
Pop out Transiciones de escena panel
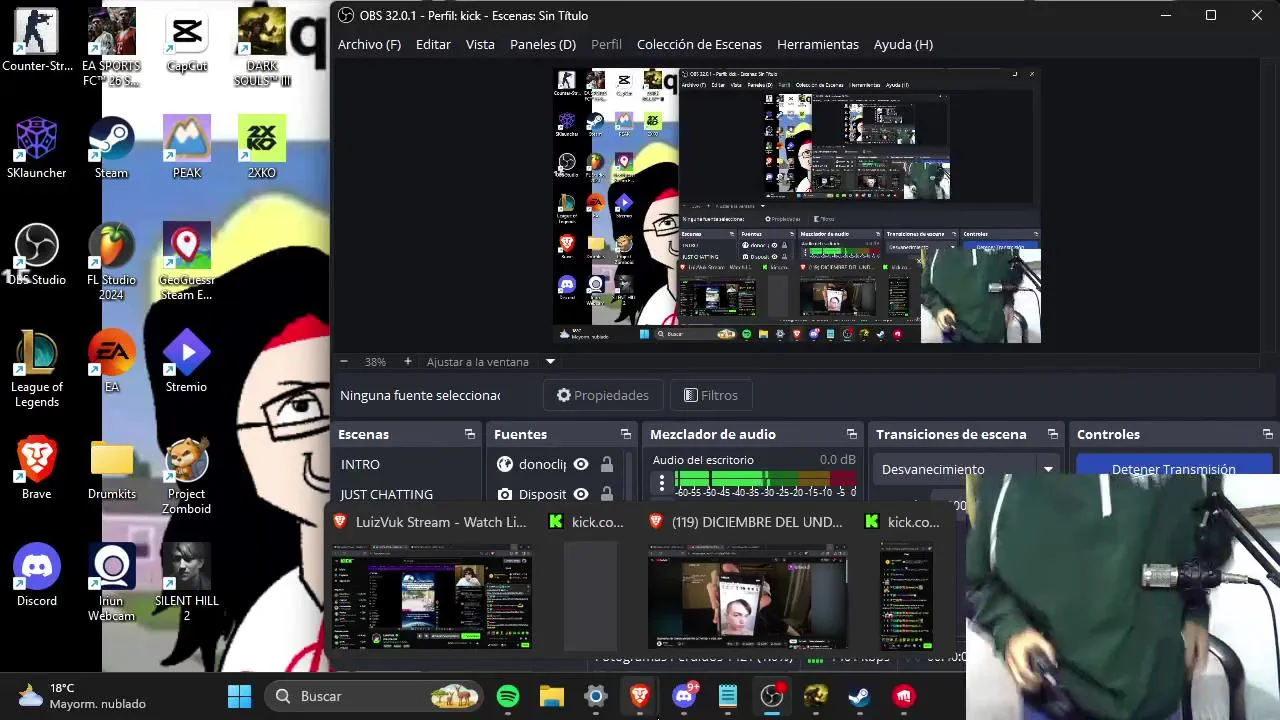pos(1053,434)
